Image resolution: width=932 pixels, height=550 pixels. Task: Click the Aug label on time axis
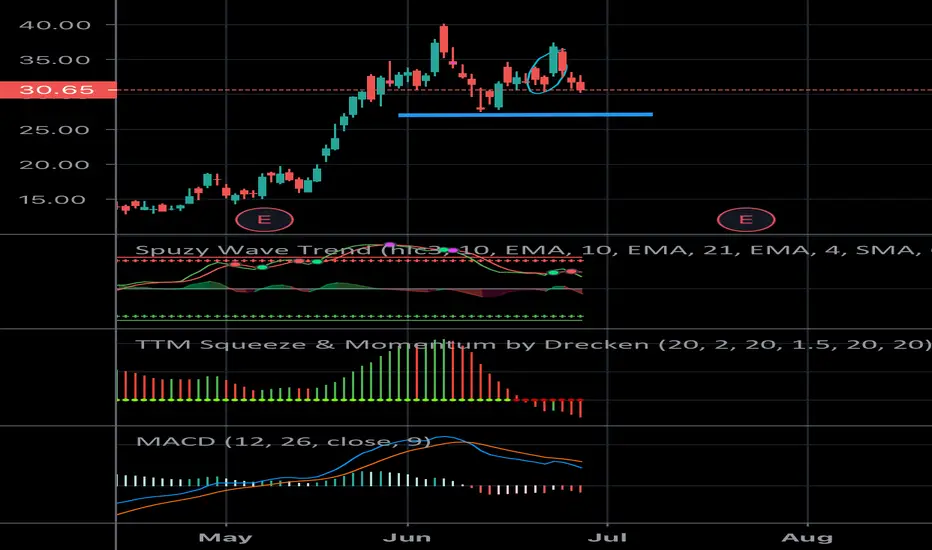[807, 538]
